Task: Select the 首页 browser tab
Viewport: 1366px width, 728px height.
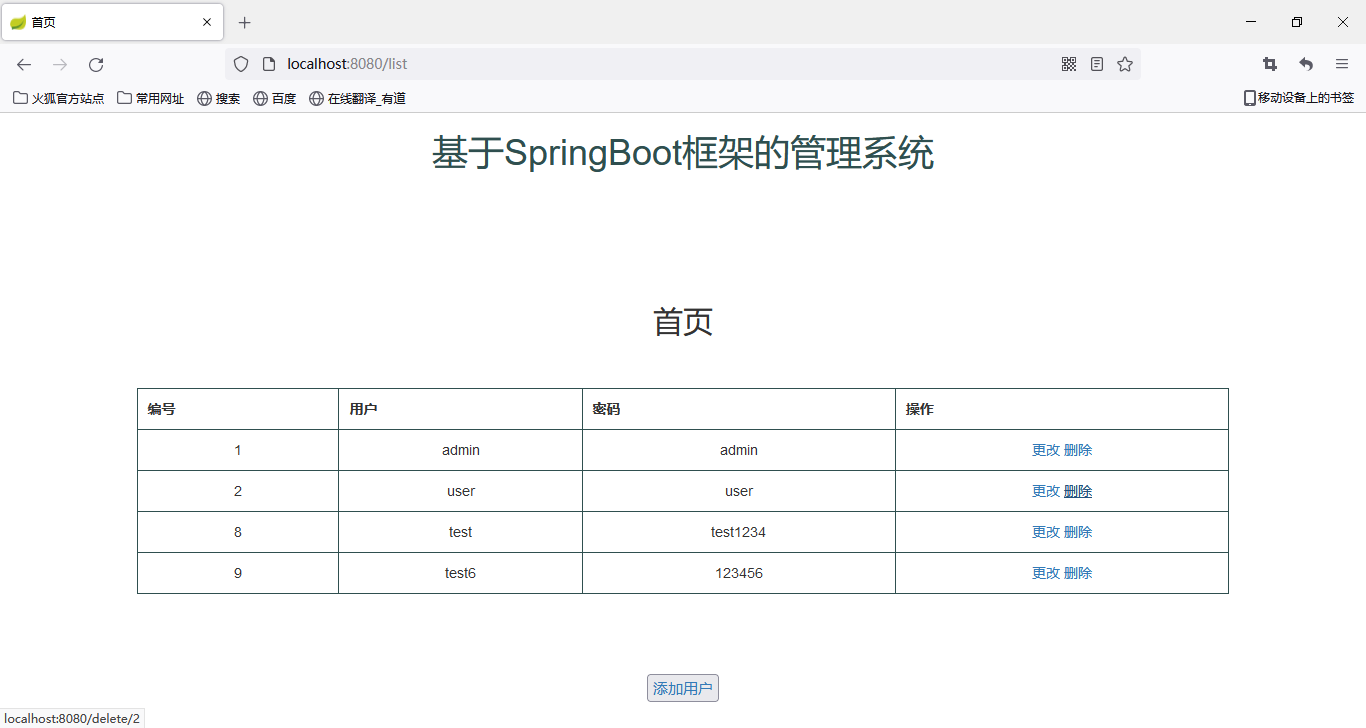Action: (113, 22)
